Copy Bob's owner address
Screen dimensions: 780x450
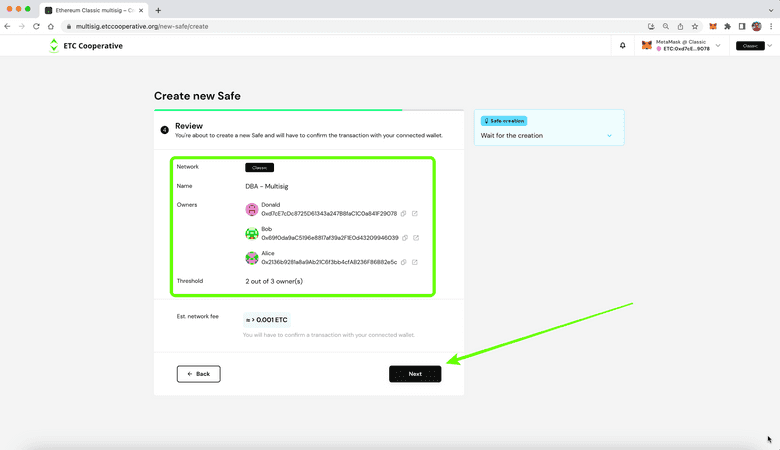coord(405,238)
